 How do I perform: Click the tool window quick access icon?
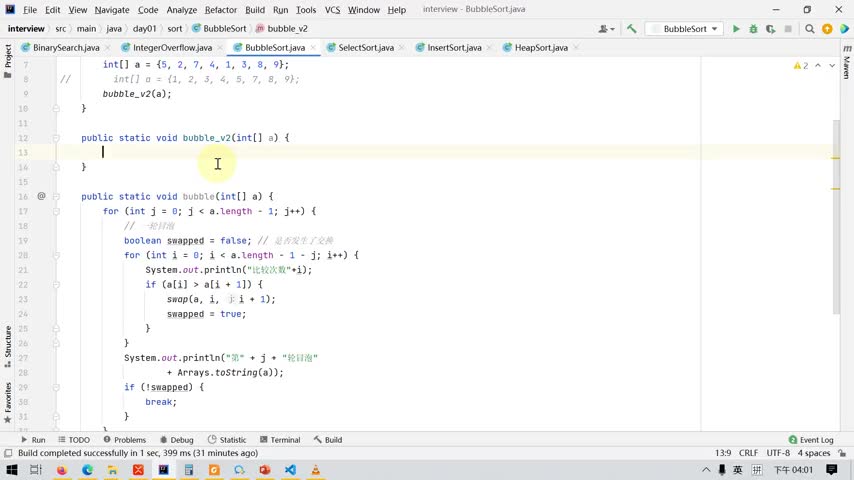(x=8, y=453)
